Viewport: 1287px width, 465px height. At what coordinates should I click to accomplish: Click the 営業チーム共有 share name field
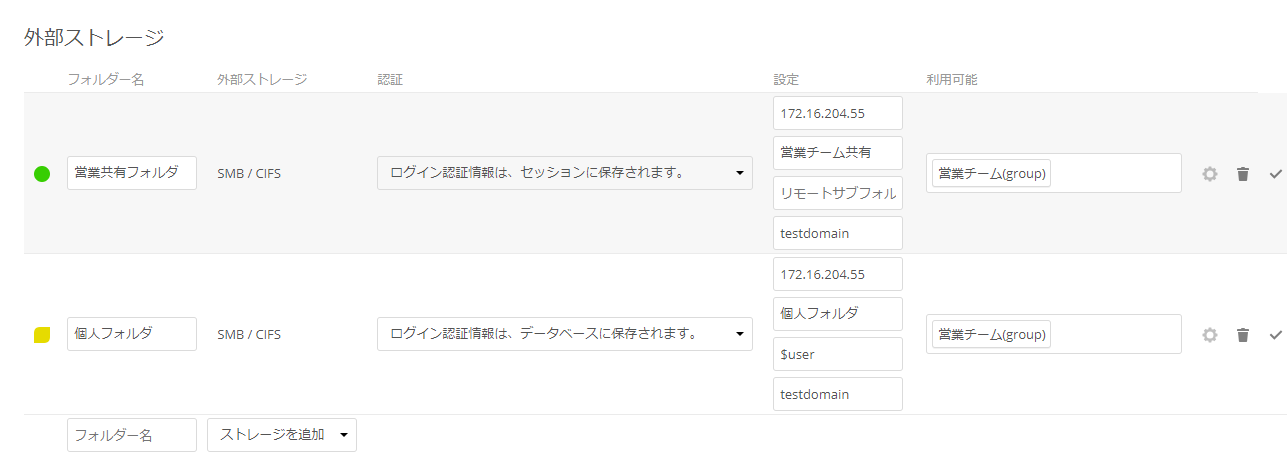tap(837, 153)
